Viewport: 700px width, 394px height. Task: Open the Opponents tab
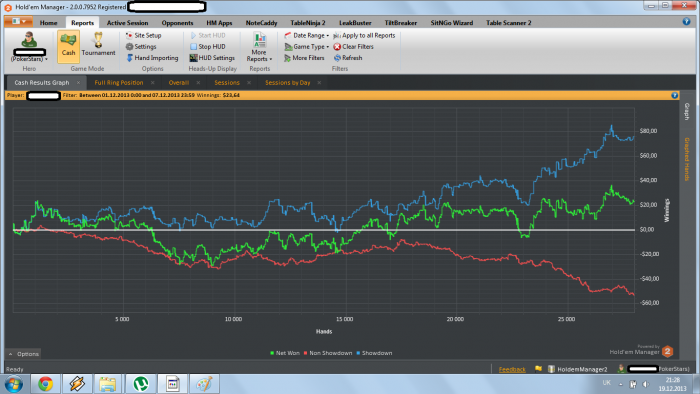click(177, 23)
